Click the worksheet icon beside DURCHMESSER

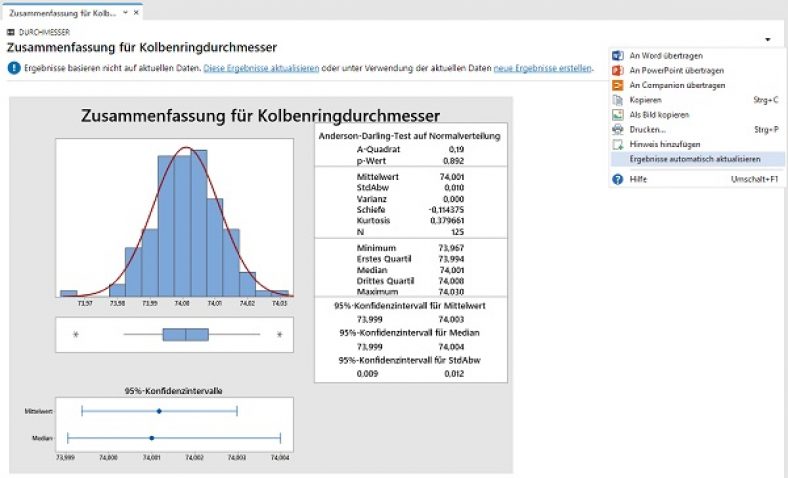[x=11, y=32]
